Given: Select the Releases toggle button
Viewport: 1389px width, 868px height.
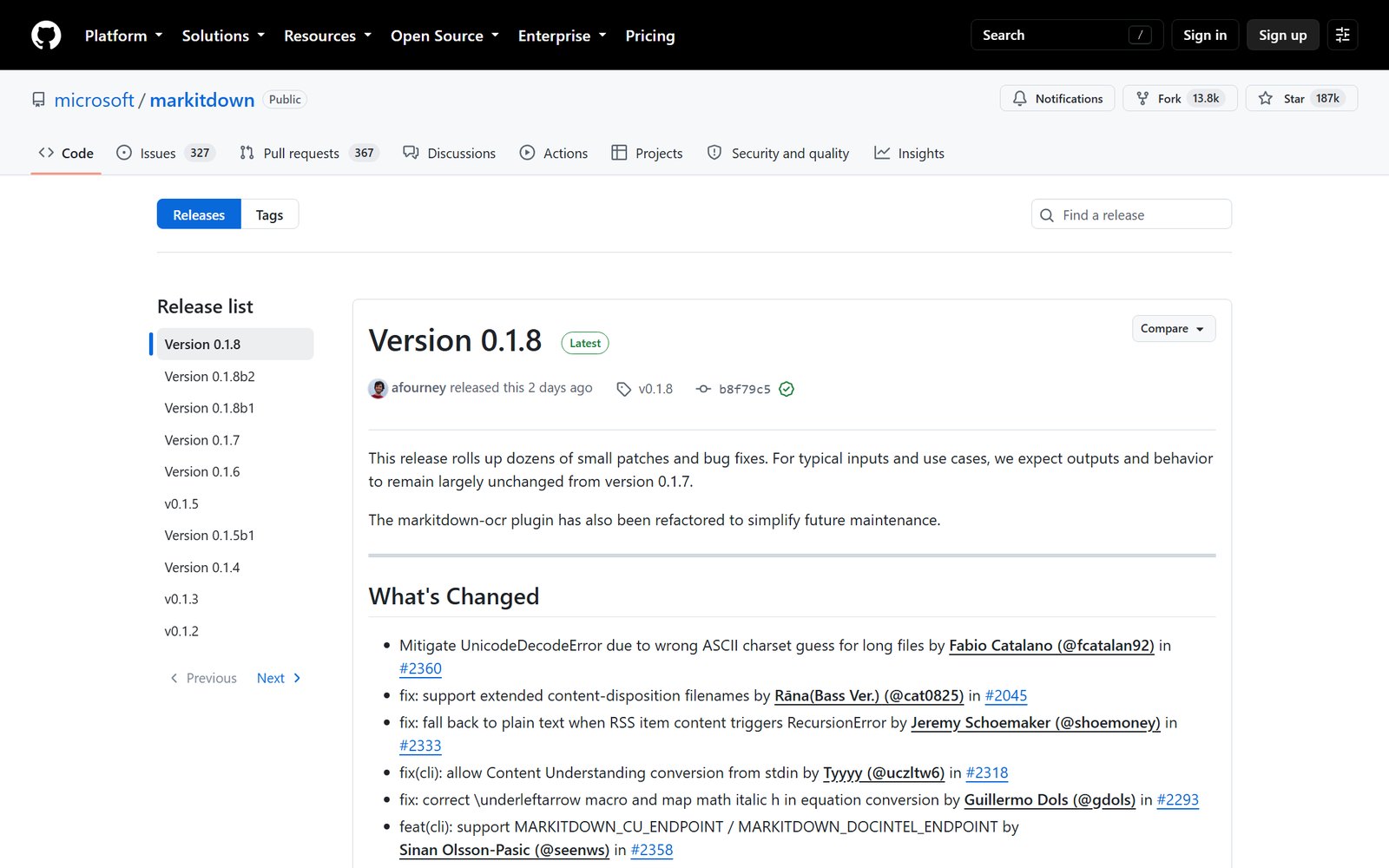Looking at the screenshot, I should point(199,214).
